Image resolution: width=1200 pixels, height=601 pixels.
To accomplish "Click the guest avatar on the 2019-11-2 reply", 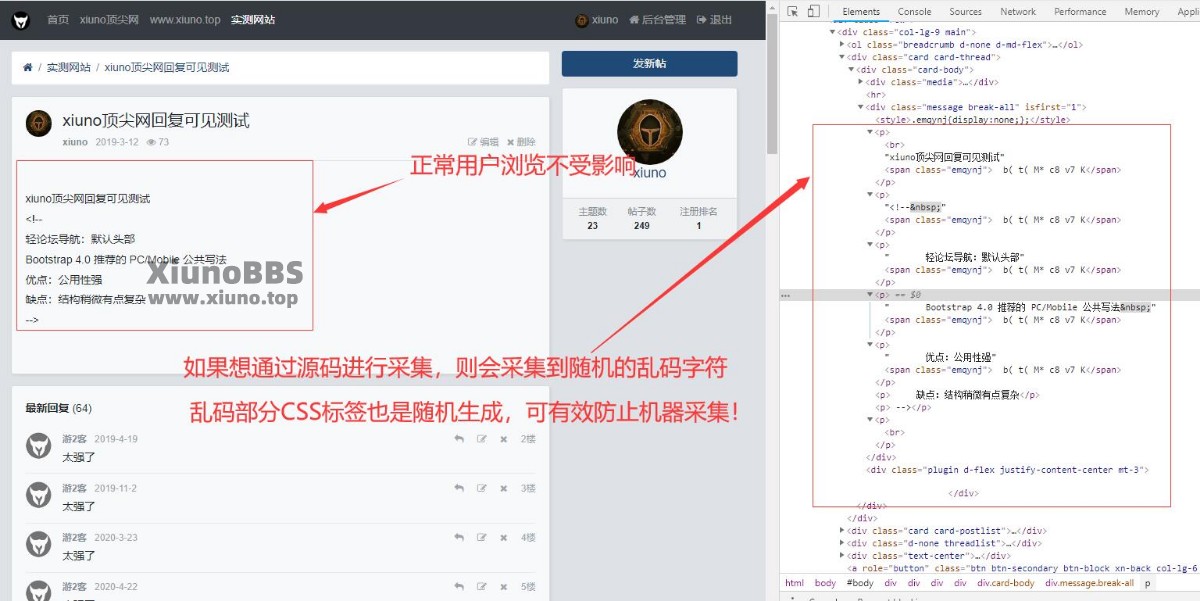I will tap(39, 495).
